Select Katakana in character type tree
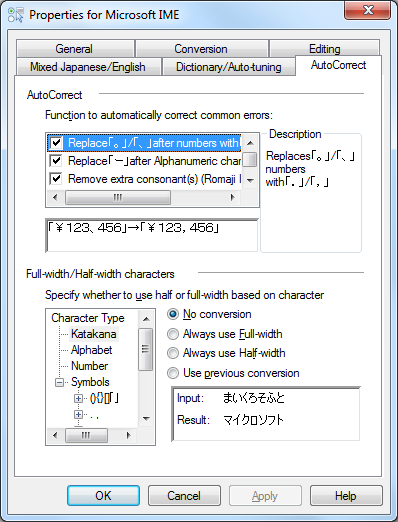The height and width of the screenshot is (522, 398). [x=94, y=334]
